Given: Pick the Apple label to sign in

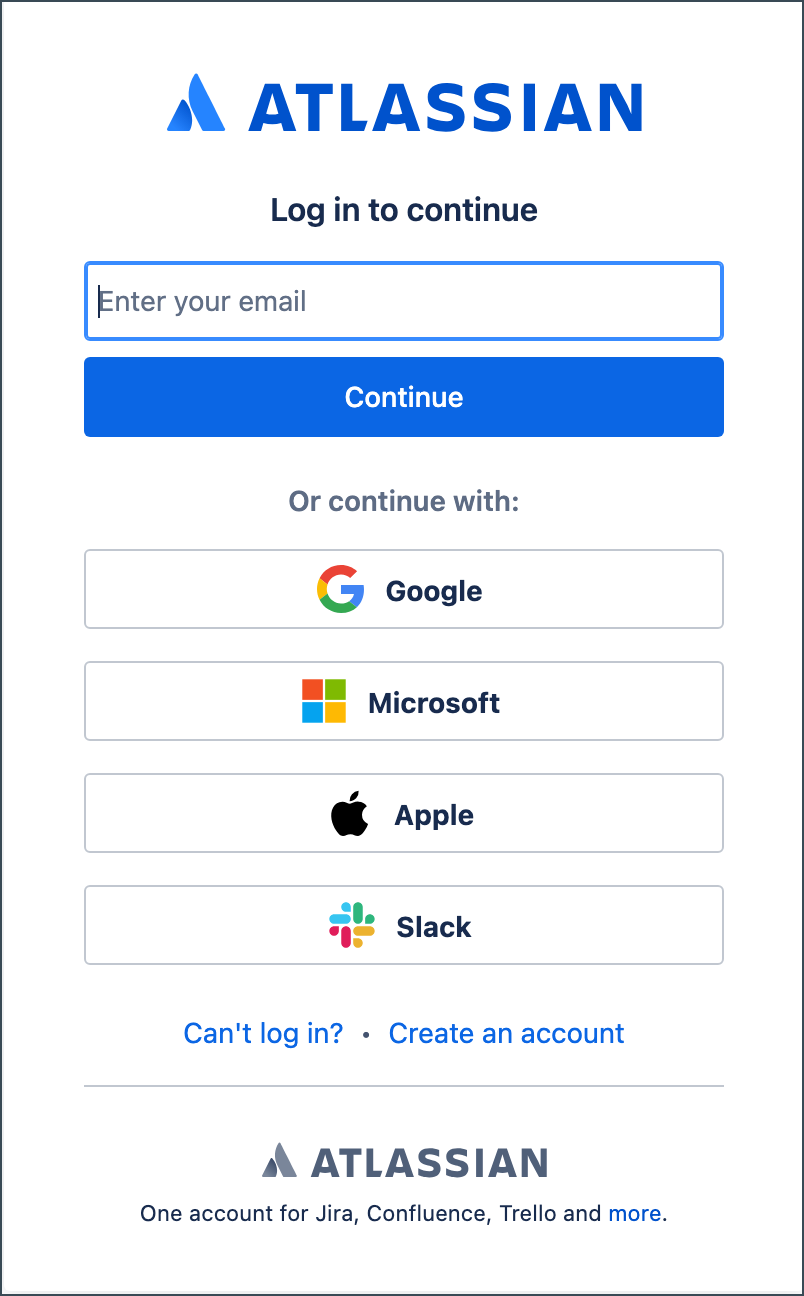Looking at the screenshot, I should coord(434,815).
